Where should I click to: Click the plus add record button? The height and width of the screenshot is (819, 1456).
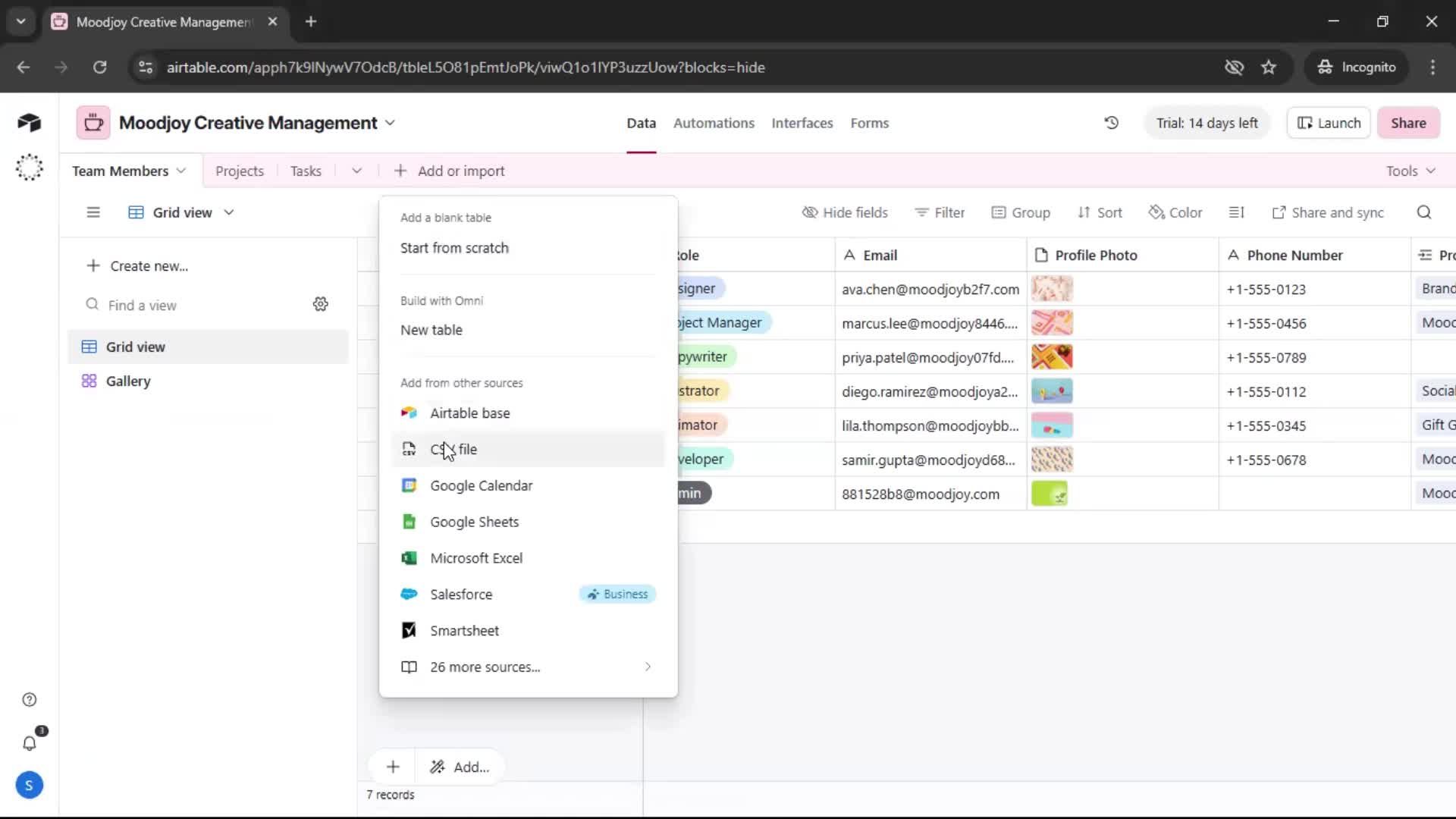pyautogui.click(x=393, y=767)
